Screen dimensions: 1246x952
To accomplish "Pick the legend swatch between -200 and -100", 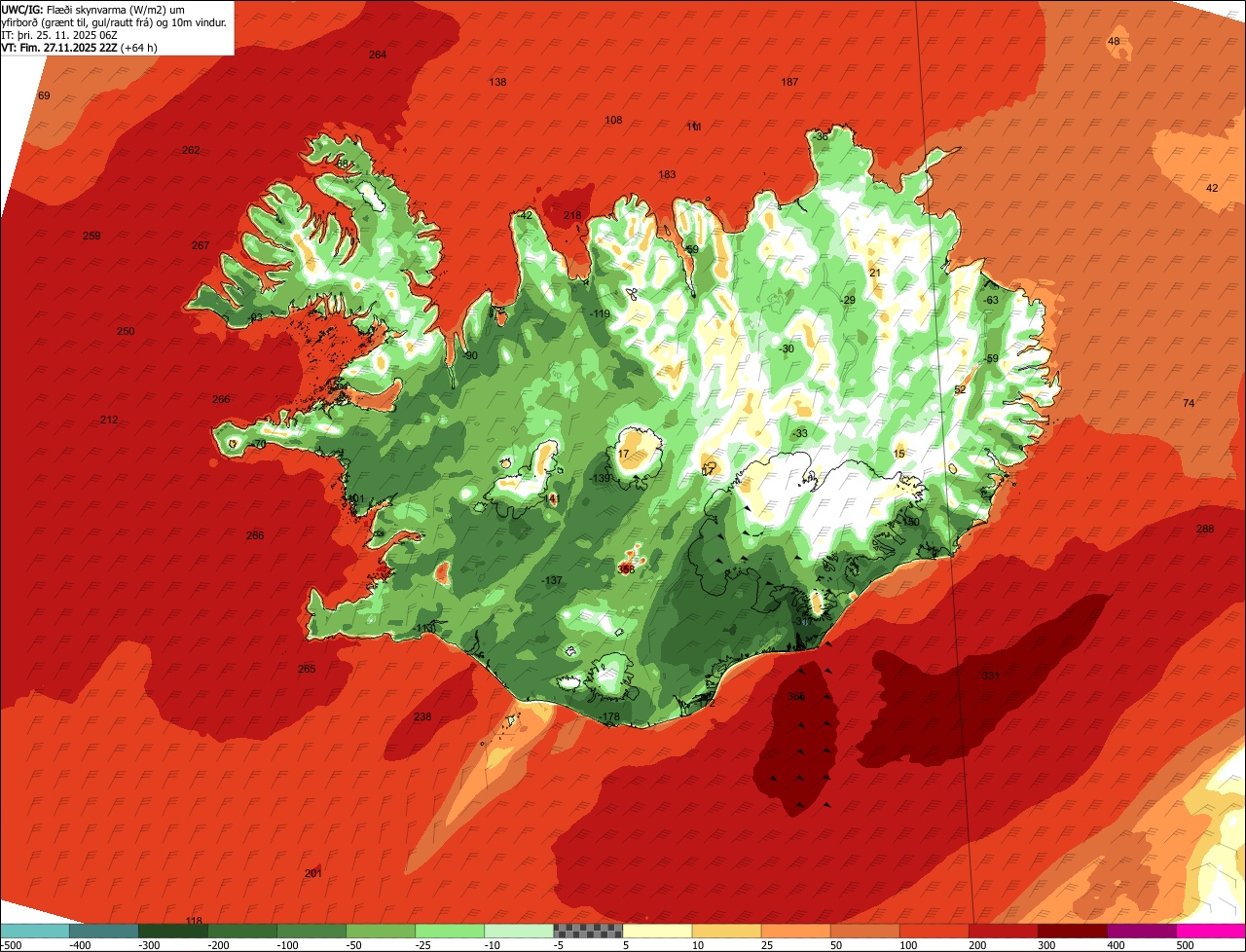I will click(x=241, y=931).
